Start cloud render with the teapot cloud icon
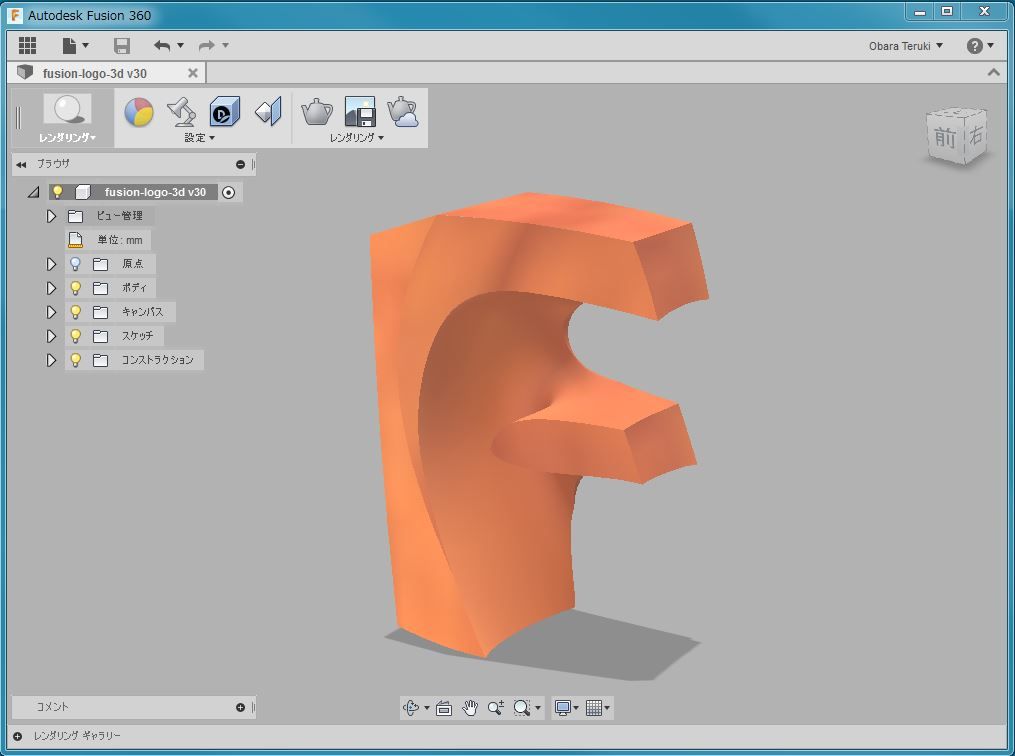Viewport: 1015px width, 756px height. (403, 112)
